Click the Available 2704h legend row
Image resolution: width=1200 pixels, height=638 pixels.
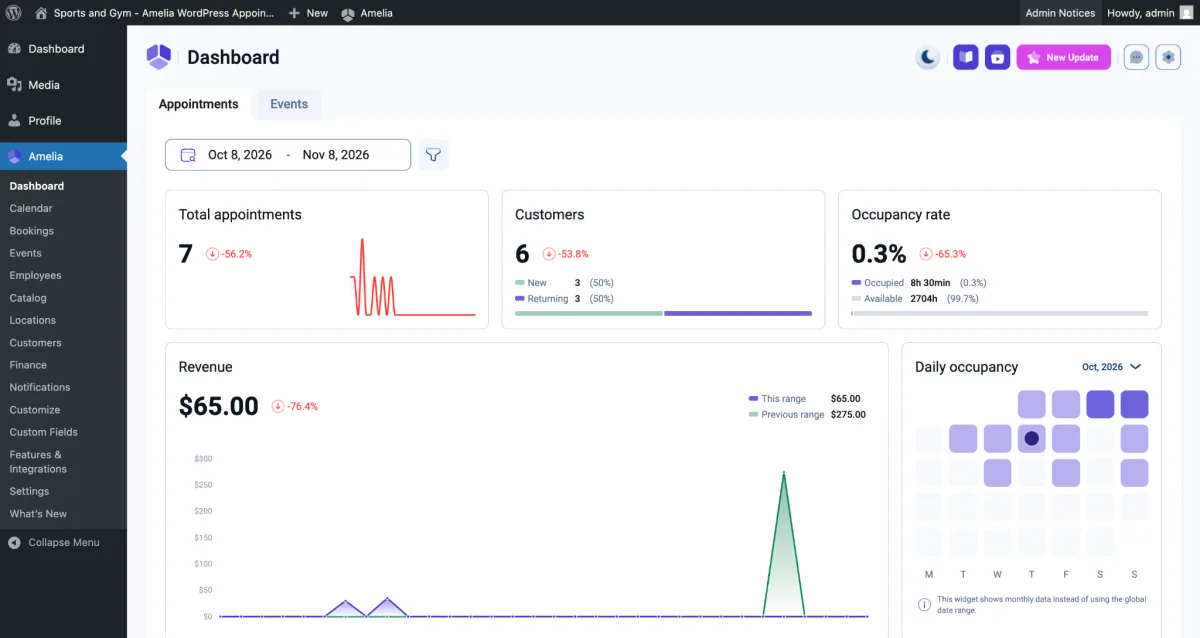pyautogui.click(x=915, y=298)
